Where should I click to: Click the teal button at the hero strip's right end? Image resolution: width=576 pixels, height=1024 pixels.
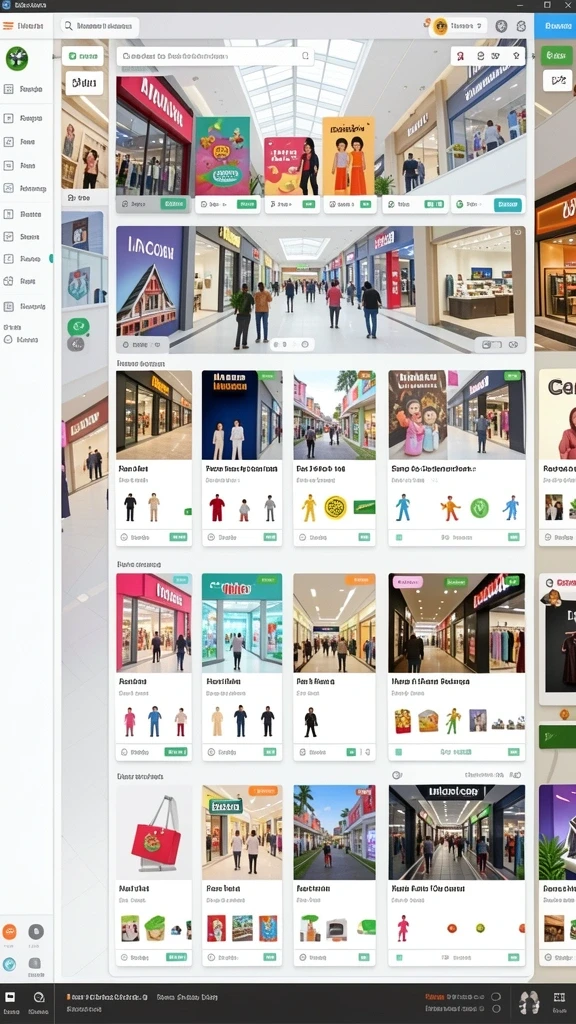click(508, 204)
